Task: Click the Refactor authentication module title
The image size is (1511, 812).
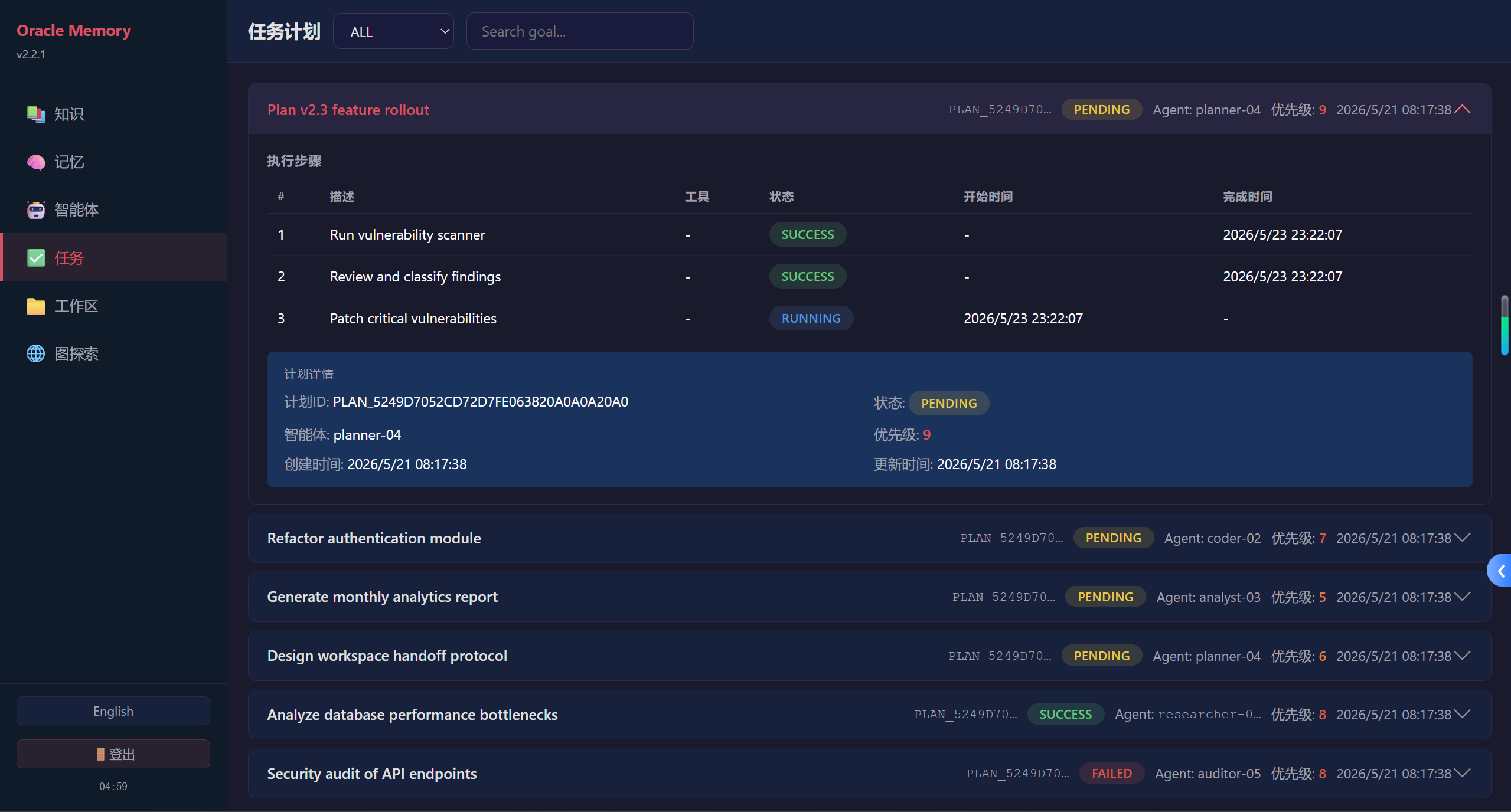Action: click(x=374, y=538)
